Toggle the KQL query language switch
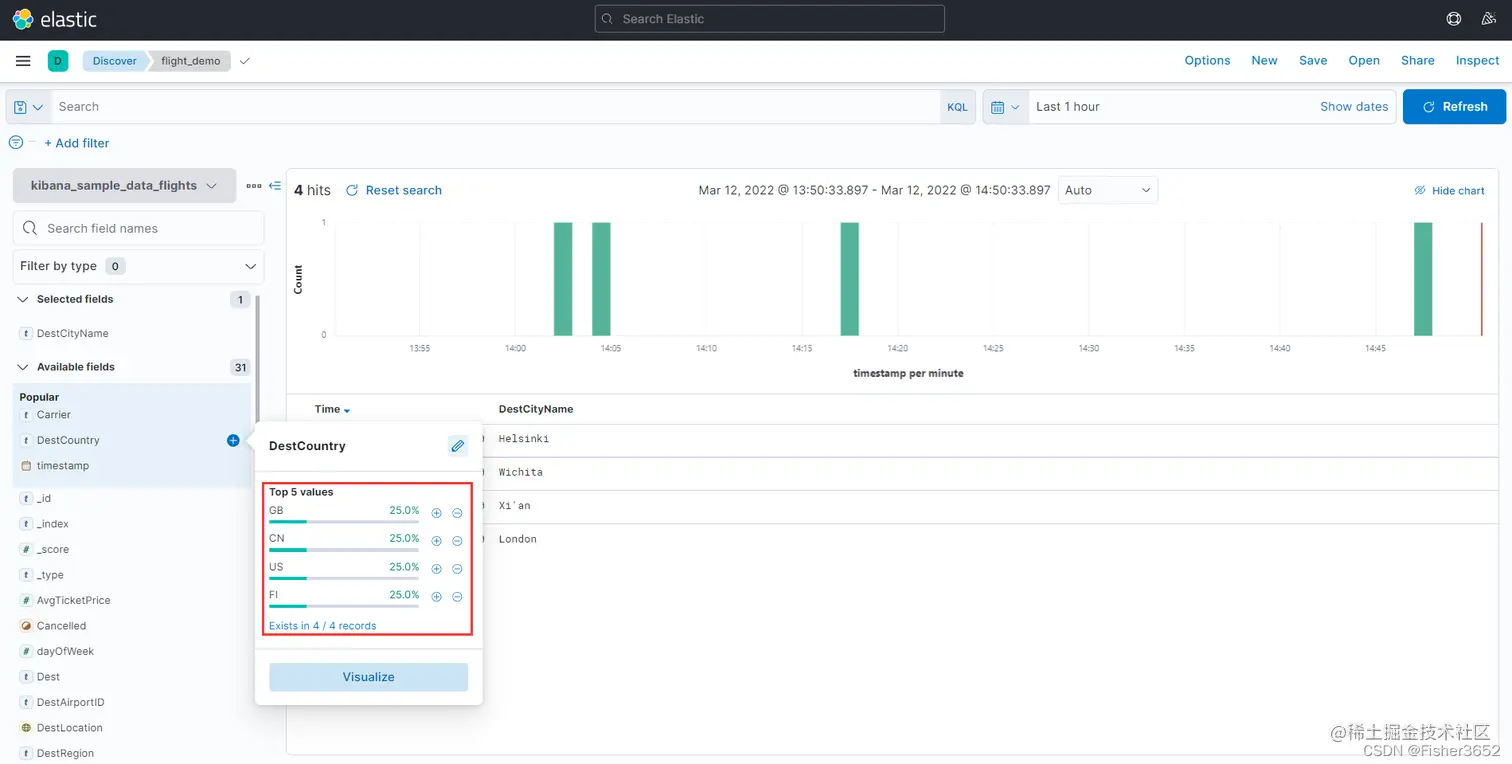 tap(957, 107)
